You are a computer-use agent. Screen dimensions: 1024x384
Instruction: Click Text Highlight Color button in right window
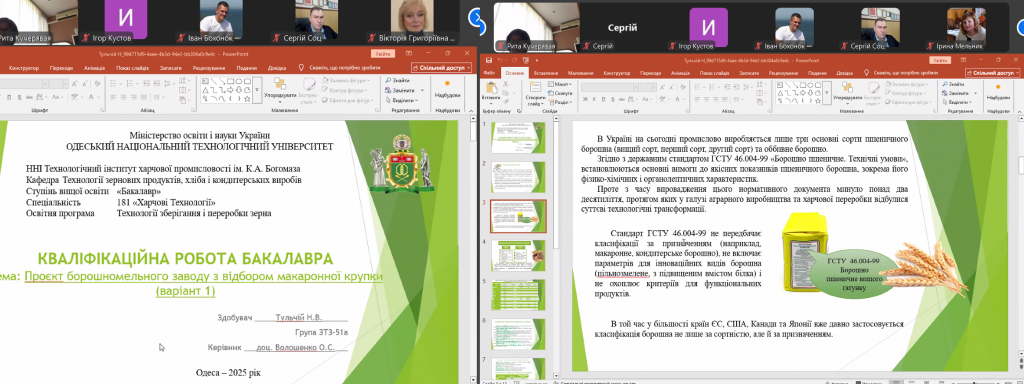tap(662, 99)
